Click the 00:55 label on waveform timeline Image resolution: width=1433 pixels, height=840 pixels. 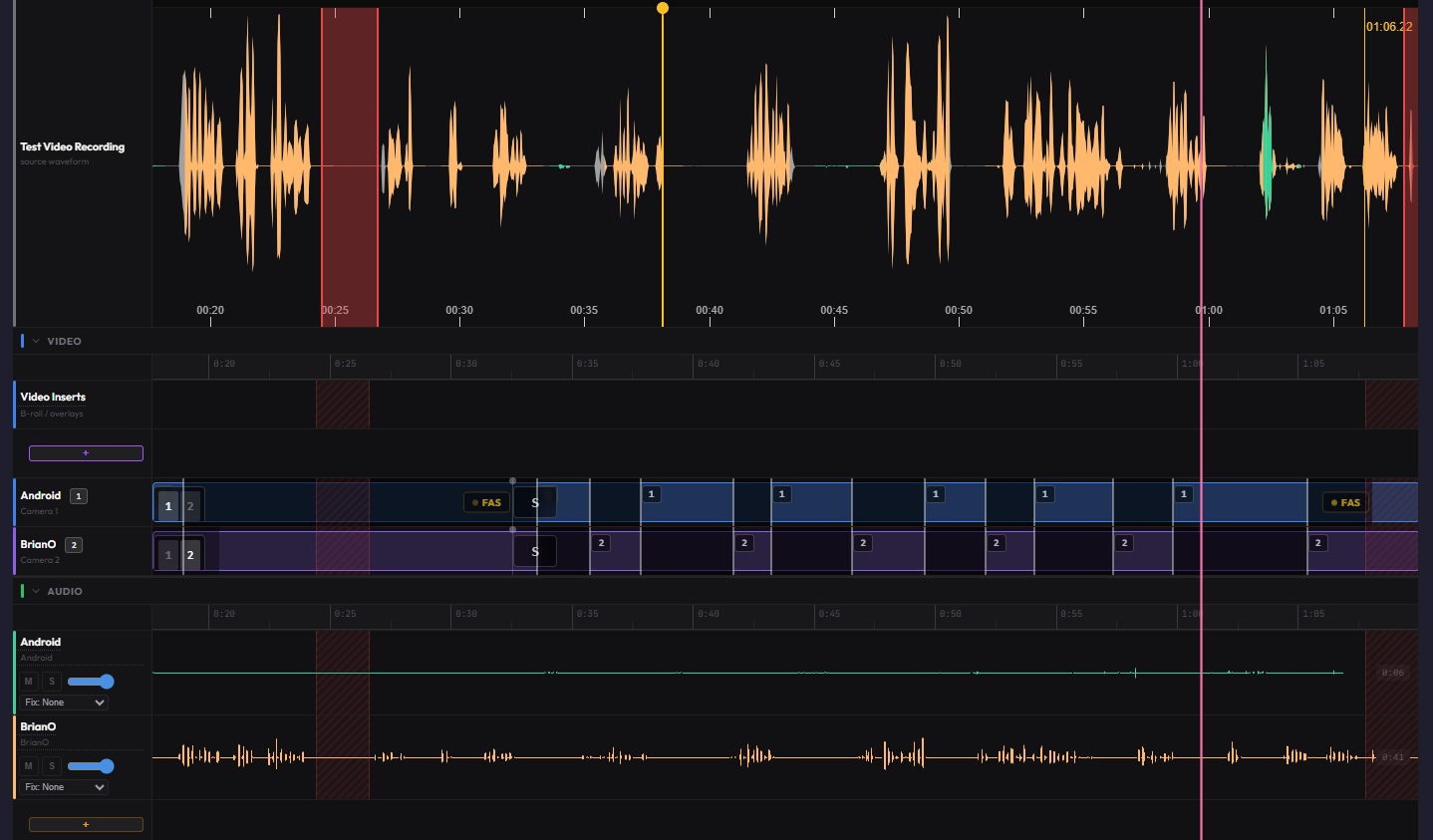click(x=1083, y=310)
